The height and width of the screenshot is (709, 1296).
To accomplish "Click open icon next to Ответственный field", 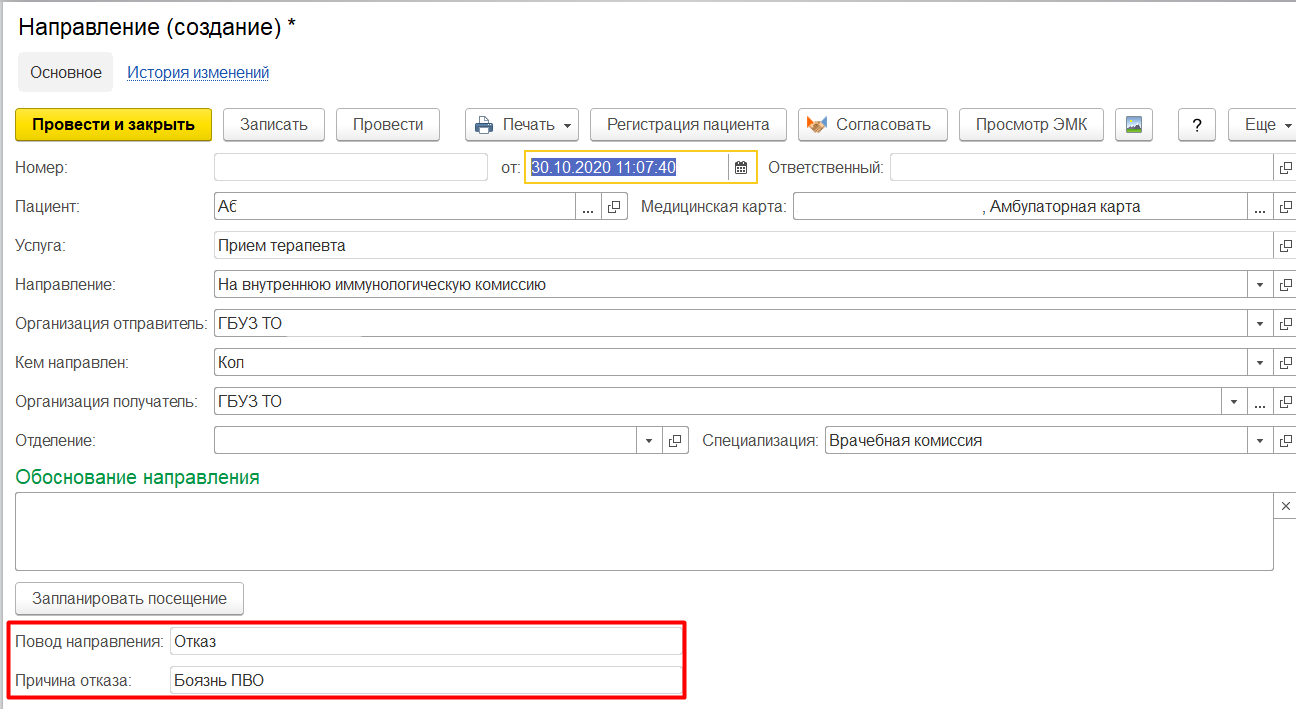I will coord(1285,168).
